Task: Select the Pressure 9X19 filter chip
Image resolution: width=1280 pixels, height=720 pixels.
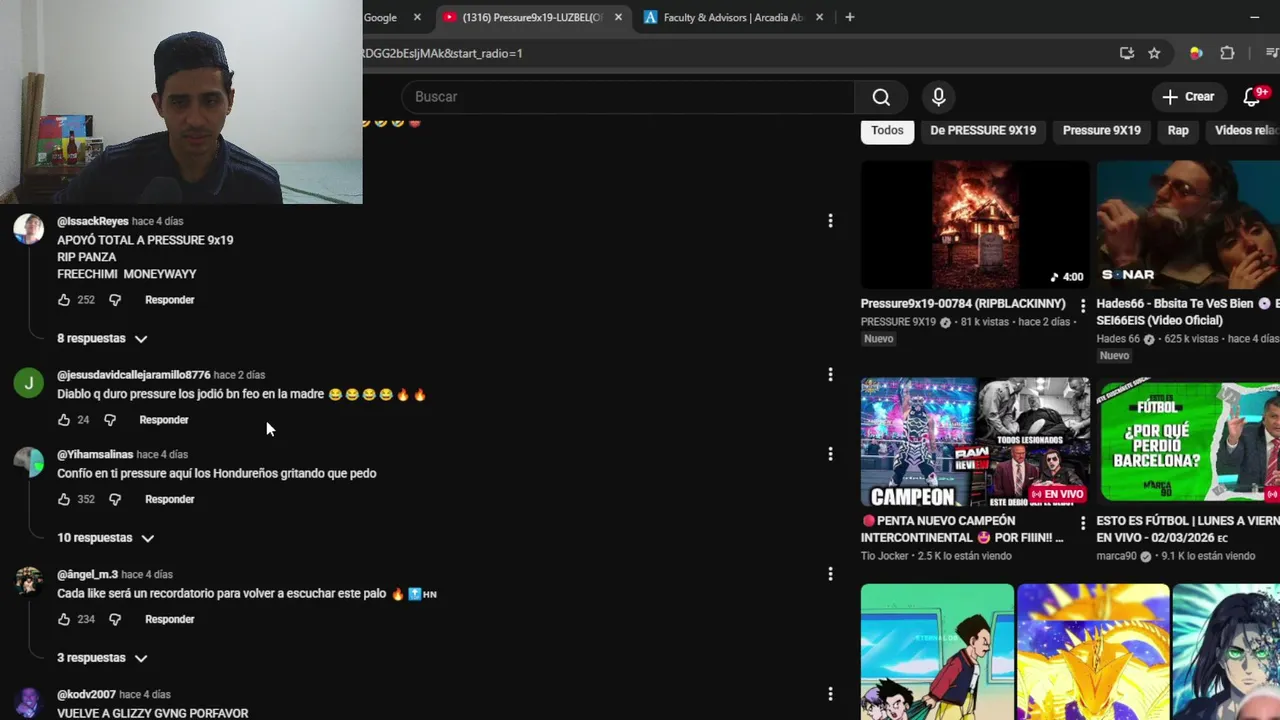Action: click(x=1101, y=130)
